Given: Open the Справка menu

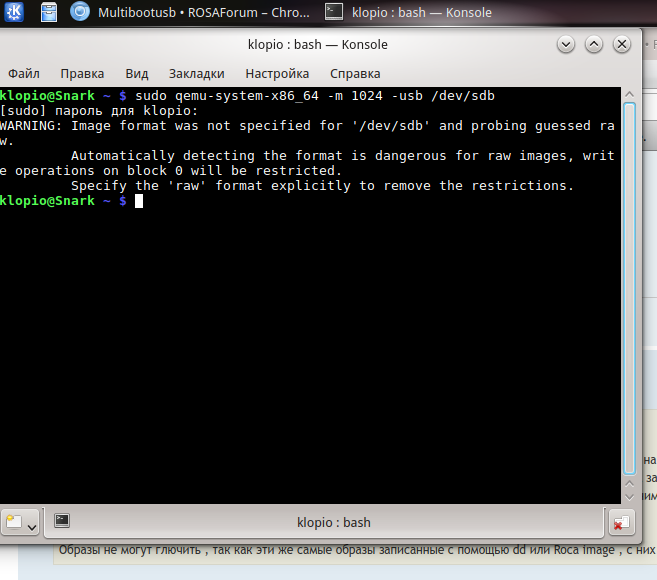Looking at the screenshot, I should click(x=355, y=74).
